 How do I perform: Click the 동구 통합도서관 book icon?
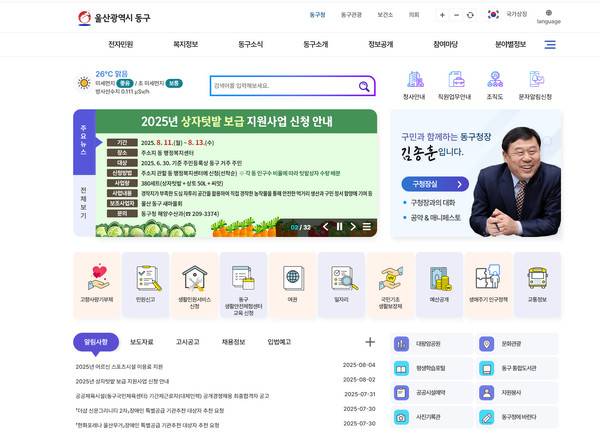487,369
